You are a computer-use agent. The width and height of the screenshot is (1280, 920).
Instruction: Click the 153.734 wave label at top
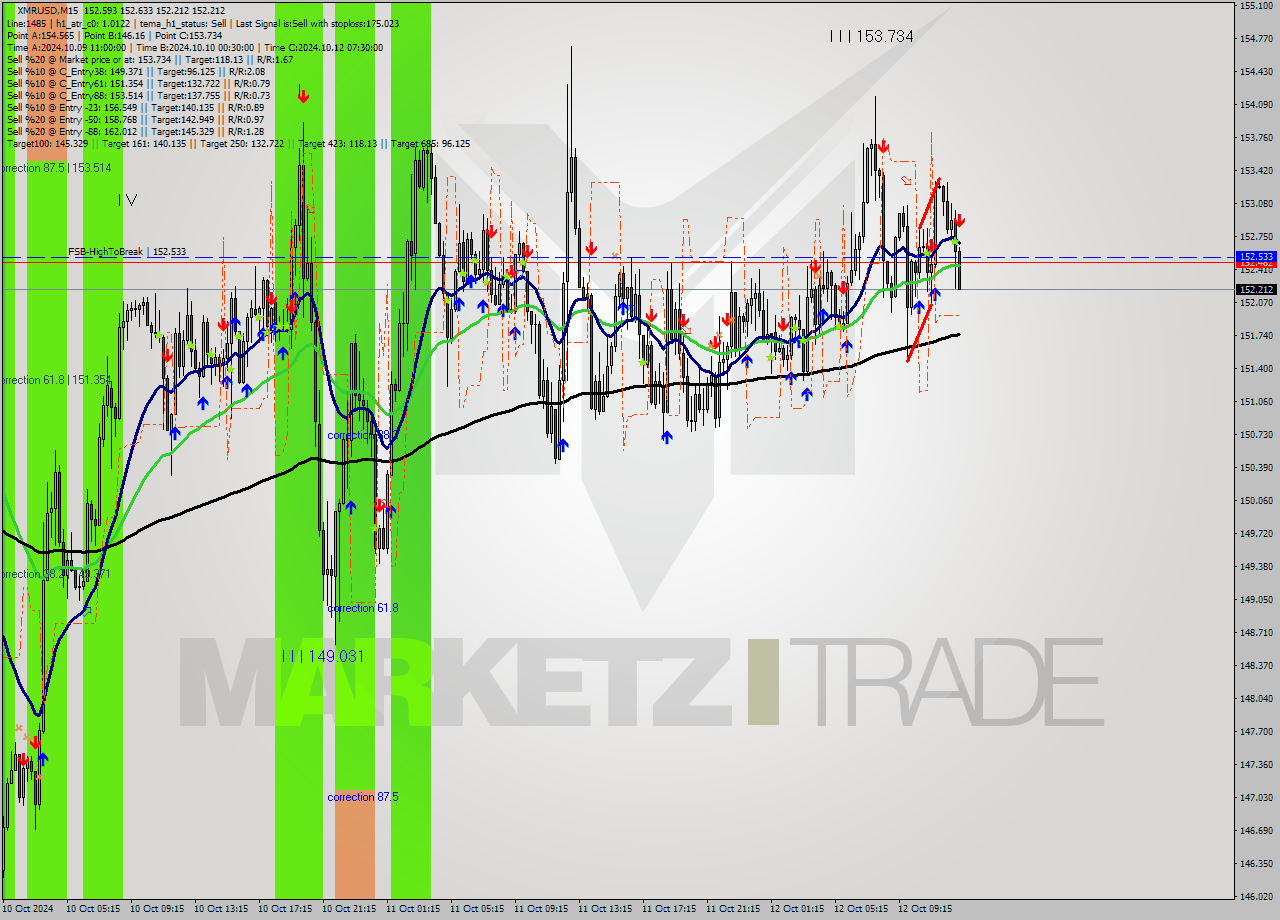871,36
